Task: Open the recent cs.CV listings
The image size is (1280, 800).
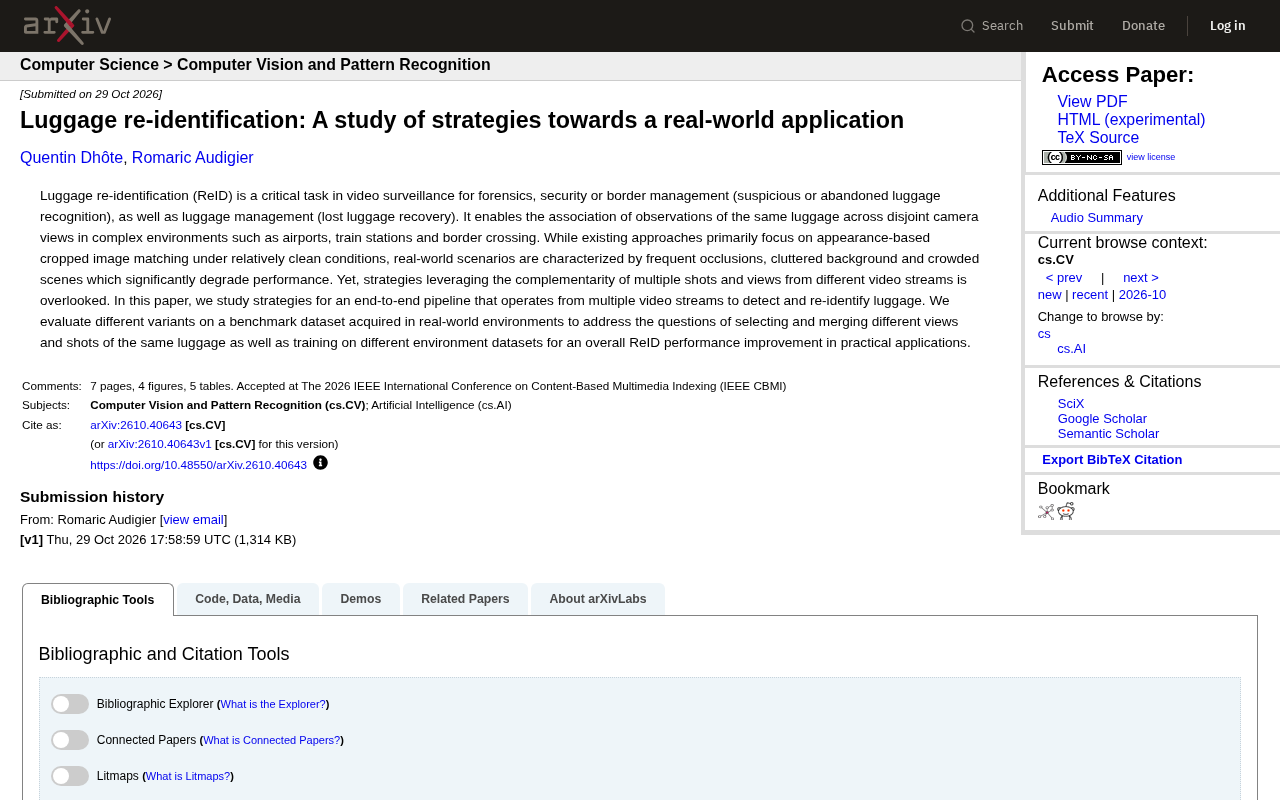Action: 1090,295
